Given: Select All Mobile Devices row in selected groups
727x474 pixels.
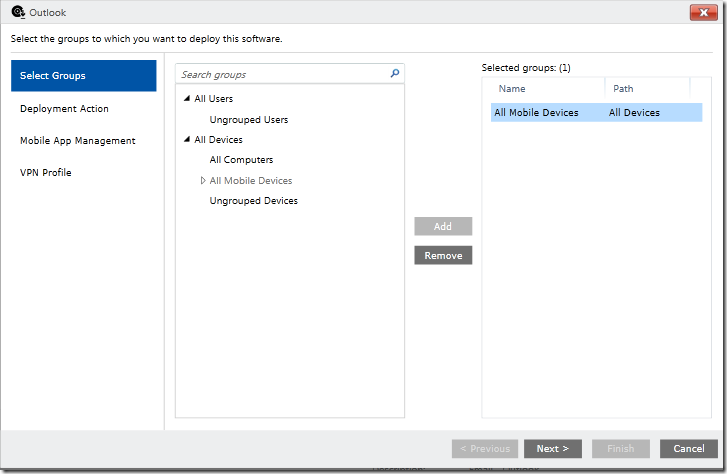Looking at the screenshot, I should pyautogui.click(x=596, y=113).
